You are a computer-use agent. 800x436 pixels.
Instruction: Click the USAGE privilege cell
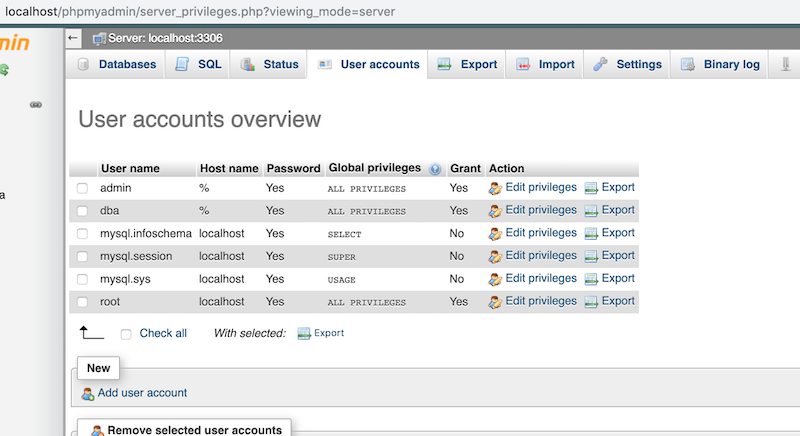(342, 280)
